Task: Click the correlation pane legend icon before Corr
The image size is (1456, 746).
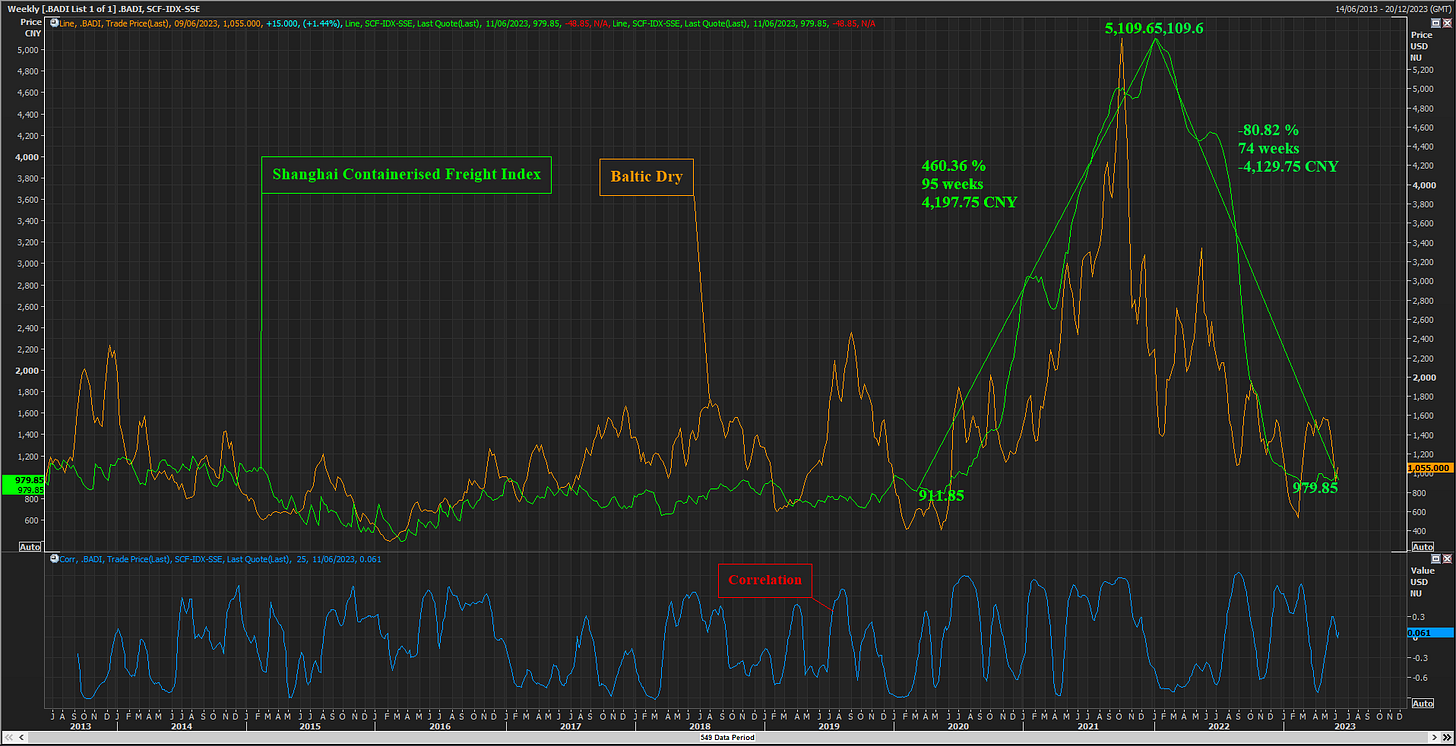Action: point(54,559)
